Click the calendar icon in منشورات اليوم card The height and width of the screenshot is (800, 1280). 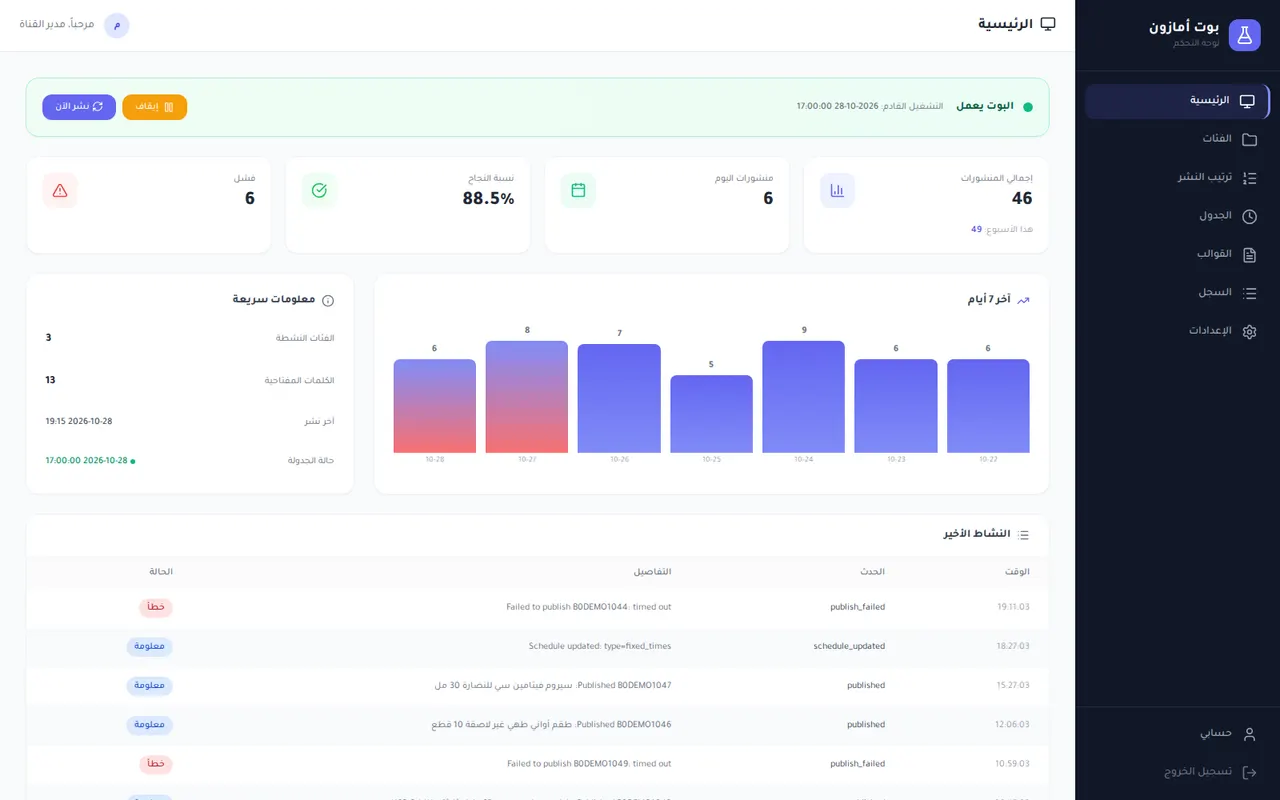click(578, 190)
